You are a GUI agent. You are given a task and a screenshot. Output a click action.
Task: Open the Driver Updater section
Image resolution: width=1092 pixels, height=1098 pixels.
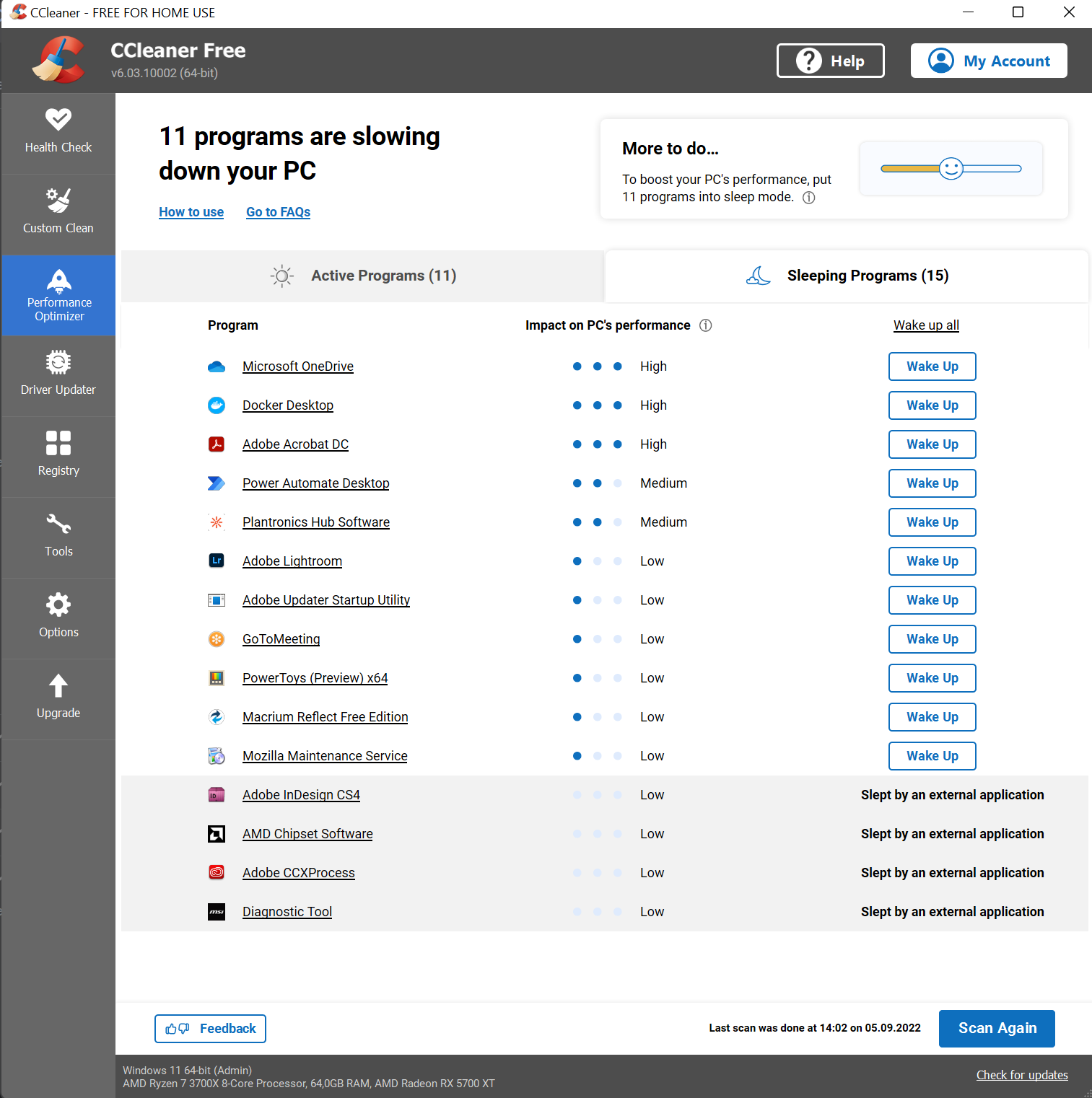[58, 376]
